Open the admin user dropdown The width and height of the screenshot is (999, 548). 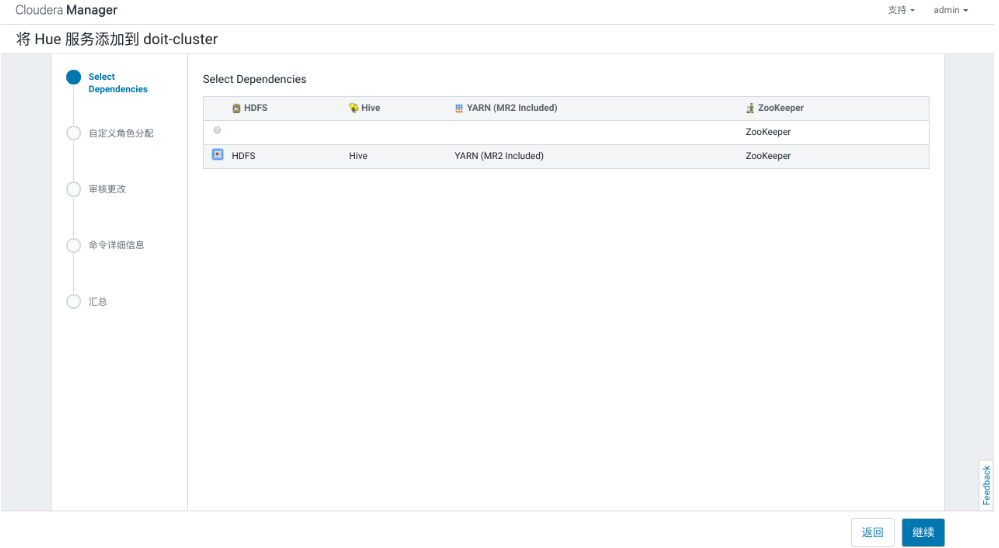tap(951, 10)
